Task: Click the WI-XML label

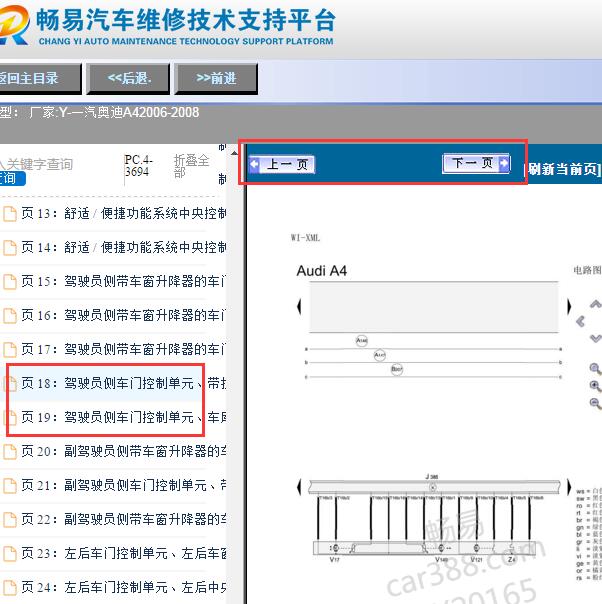Action: pyautogui.click(x=305, y=238)
